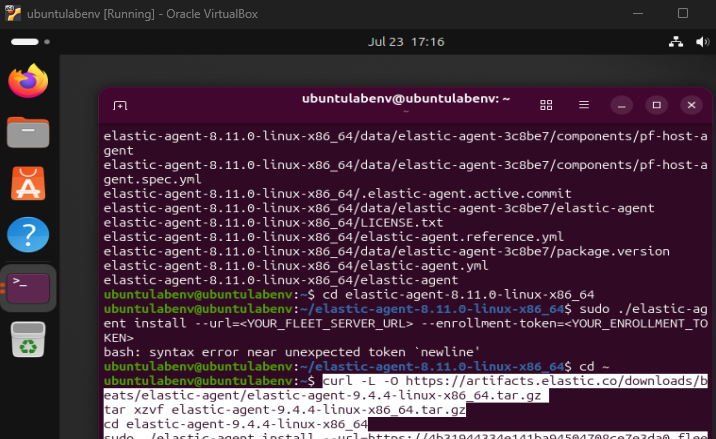This screenshot has height=439, width=716.
Task: Click the line ending package.version
Action: (x=386, y=251)
